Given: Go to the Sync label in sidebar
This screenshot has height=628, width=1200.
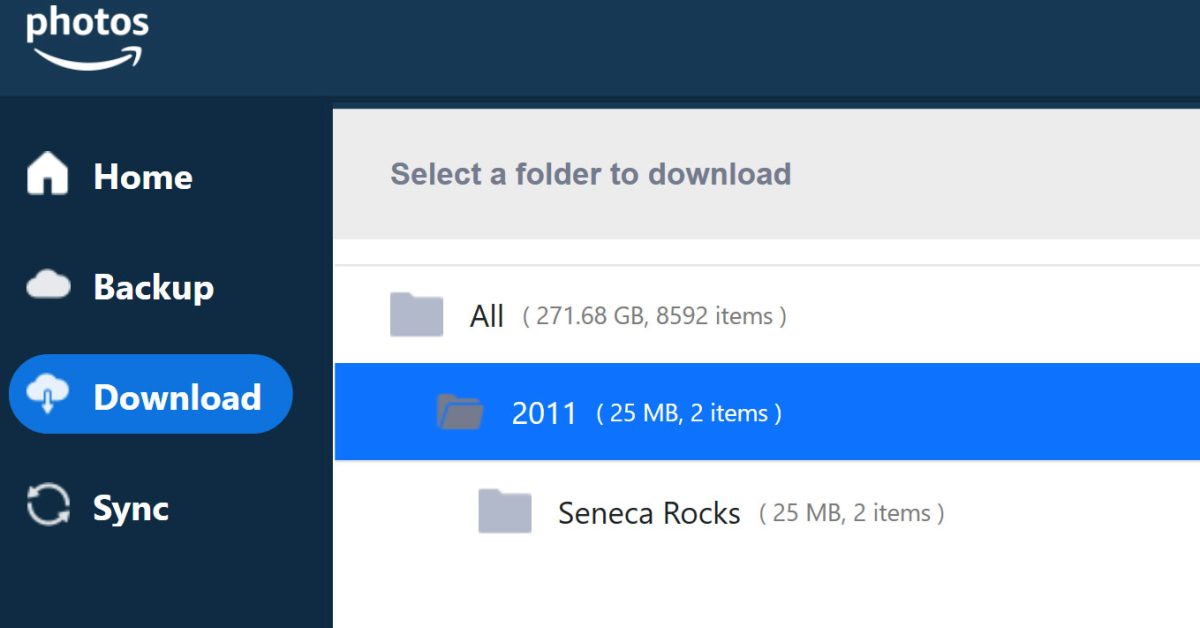Looking at the screenshot, I should 131,508.
